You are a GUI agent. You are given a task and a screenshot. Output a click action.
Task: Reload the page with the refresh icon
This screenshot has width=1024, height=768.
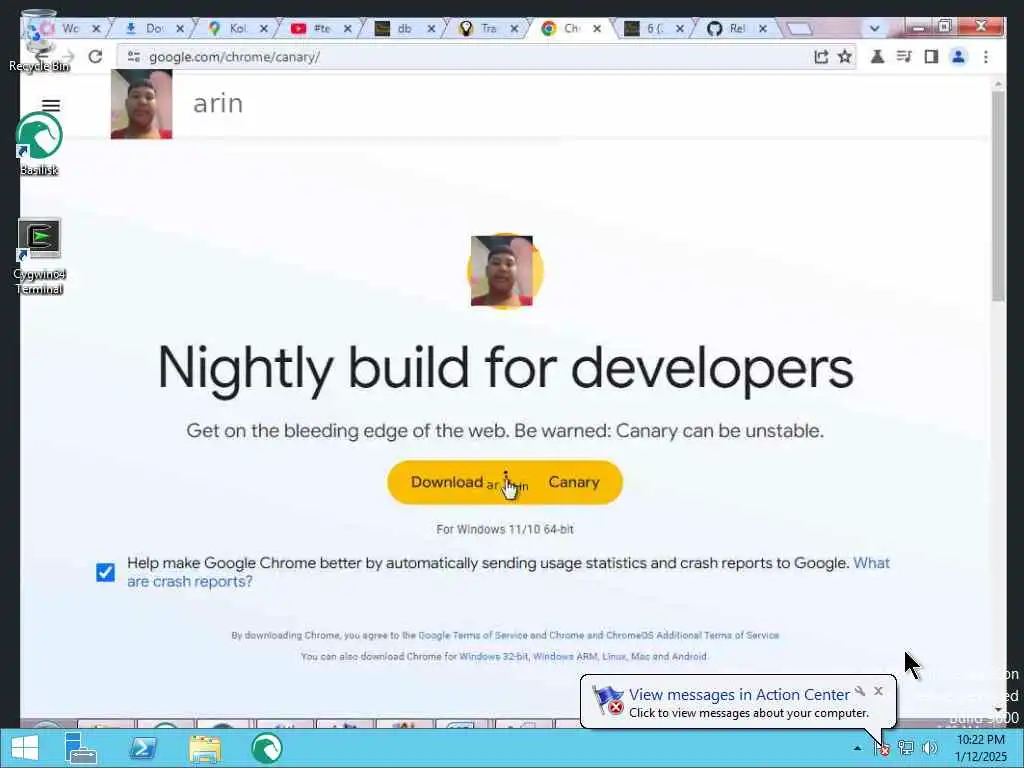[x=95, y=57]
